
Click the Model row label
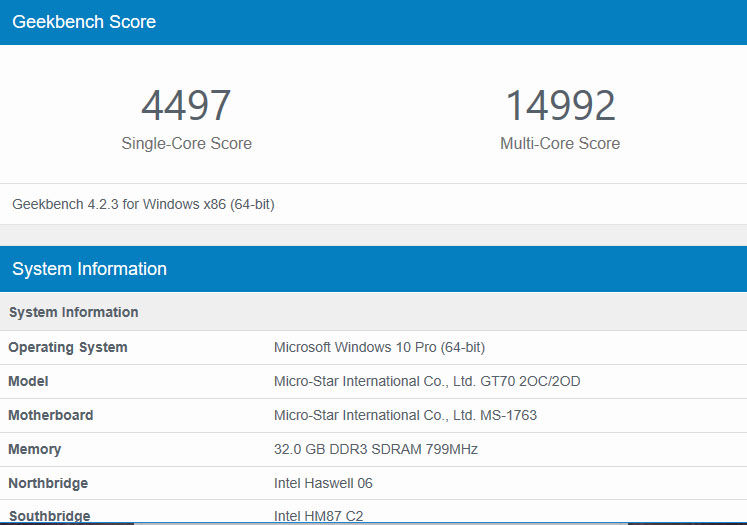(28, 382)
